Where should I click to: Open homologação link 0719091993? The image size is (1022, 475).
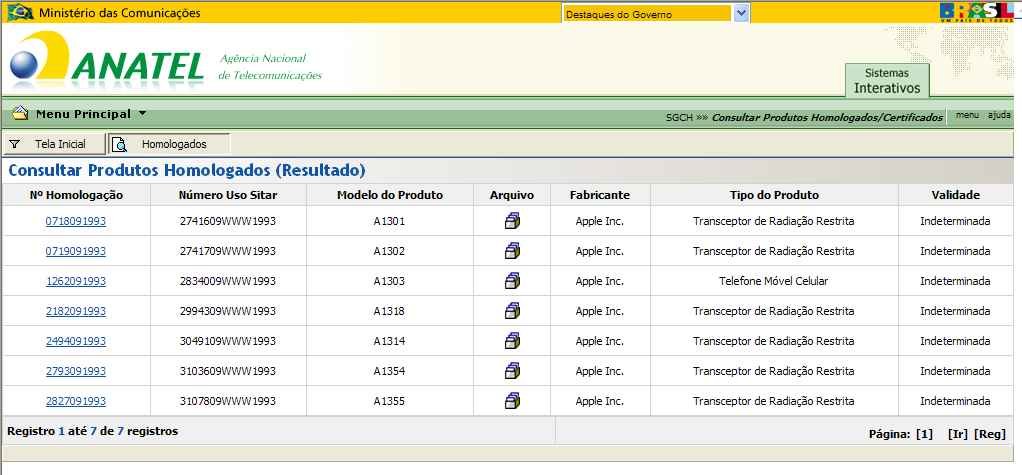(76, 251)
